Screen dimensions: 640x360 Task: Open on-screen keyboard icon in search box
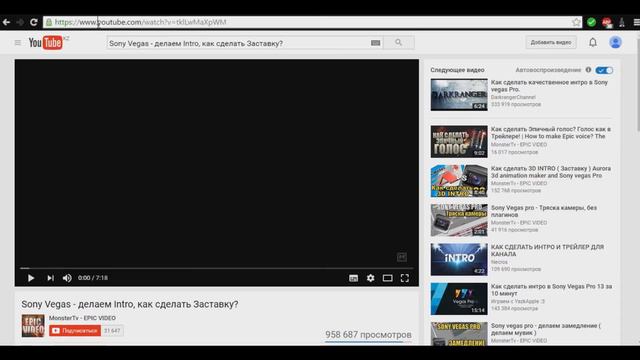[376, 43]
